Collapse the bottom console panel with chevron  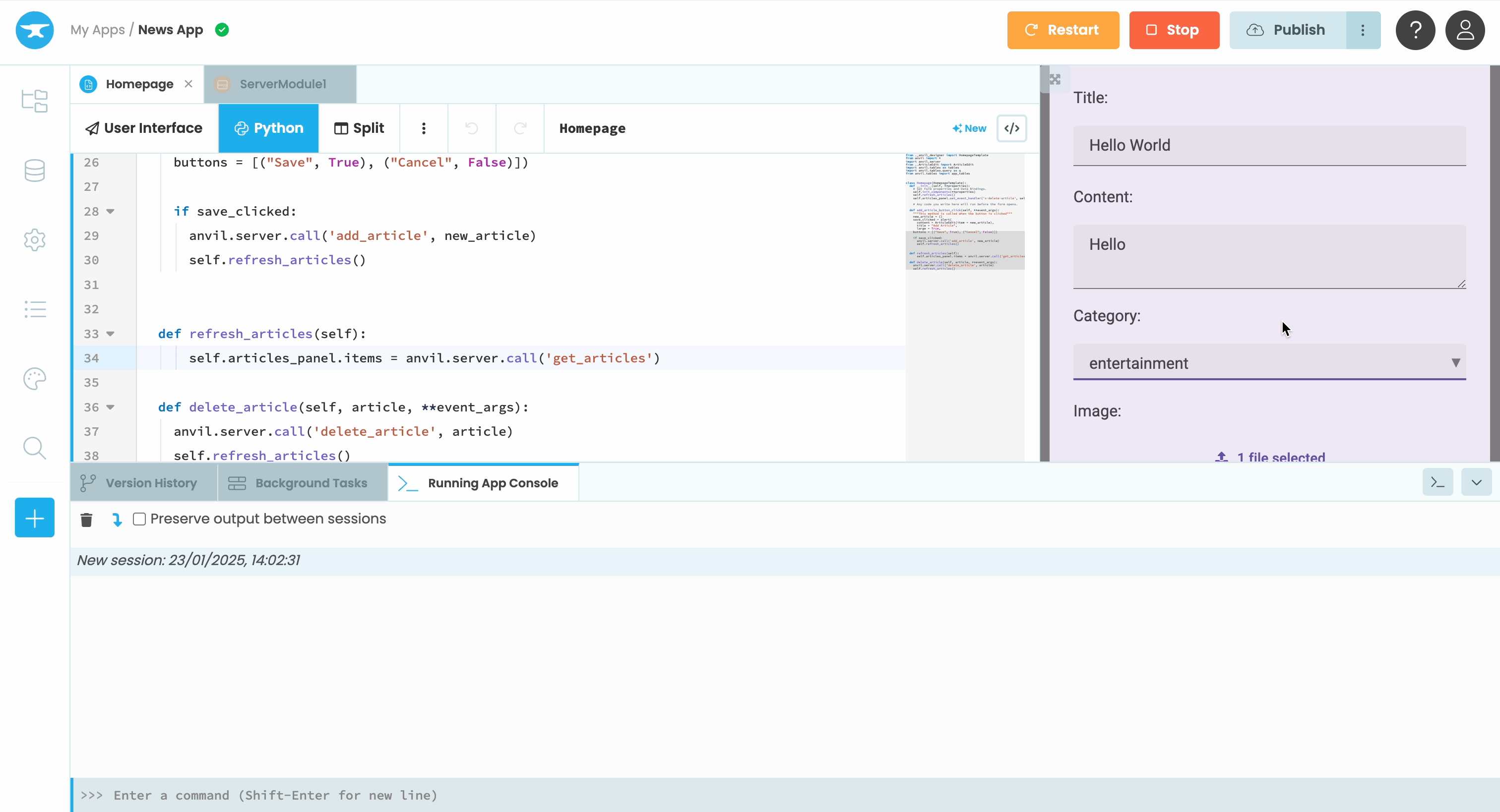click(x=1476, y=482)
